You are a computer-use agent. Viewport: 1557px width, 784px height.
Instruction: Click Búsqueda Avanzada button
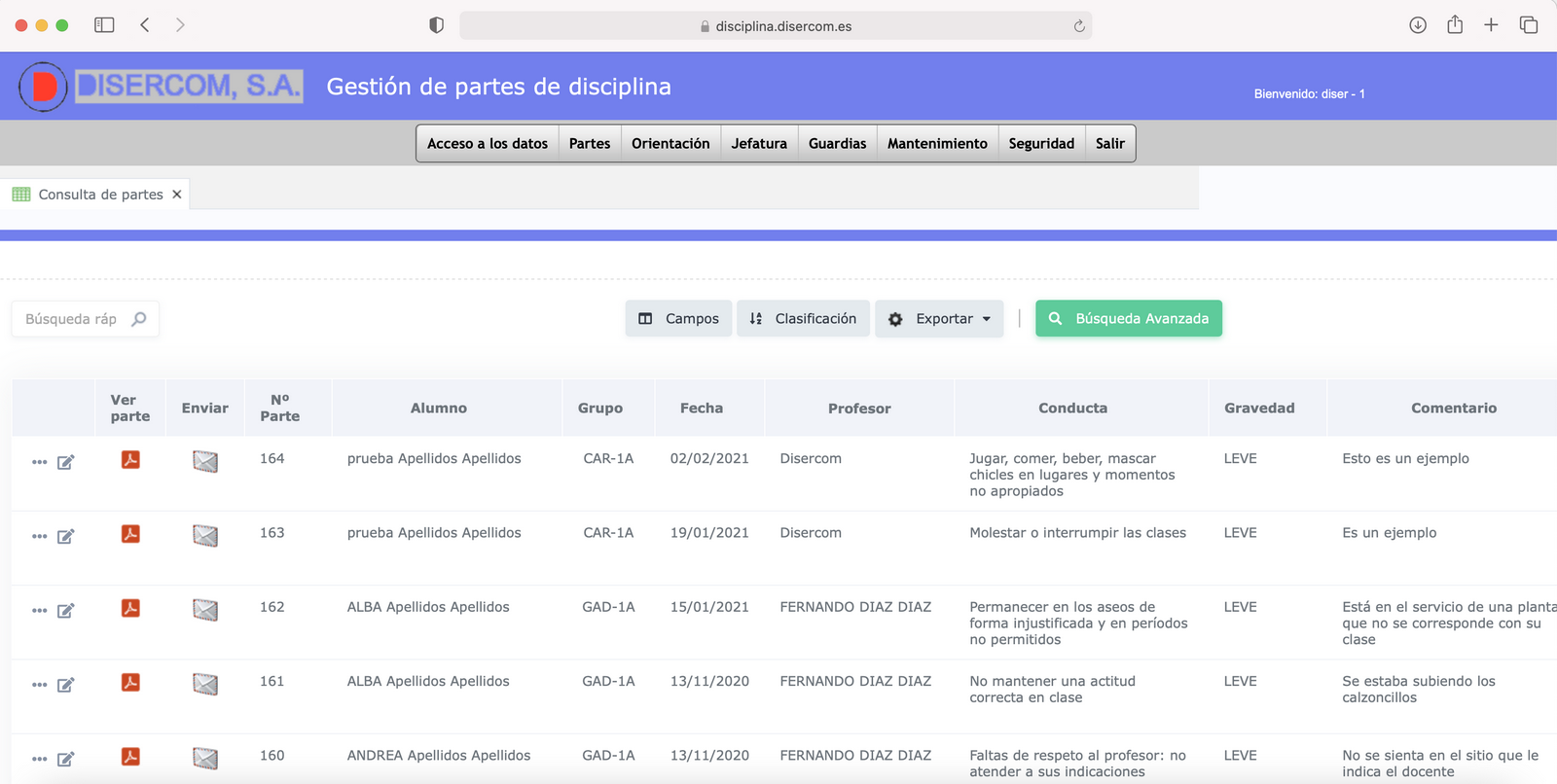tap(1129, 319)
